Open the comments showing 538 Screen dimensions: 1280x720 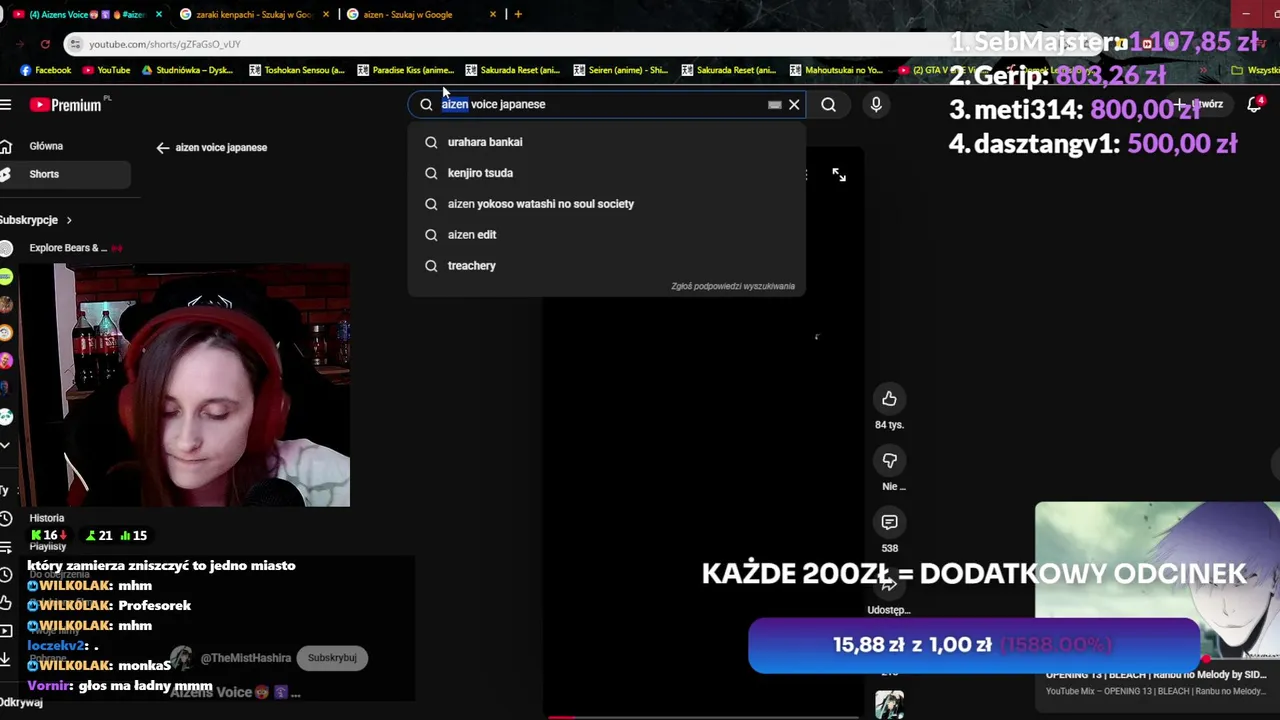pos(889,522)
